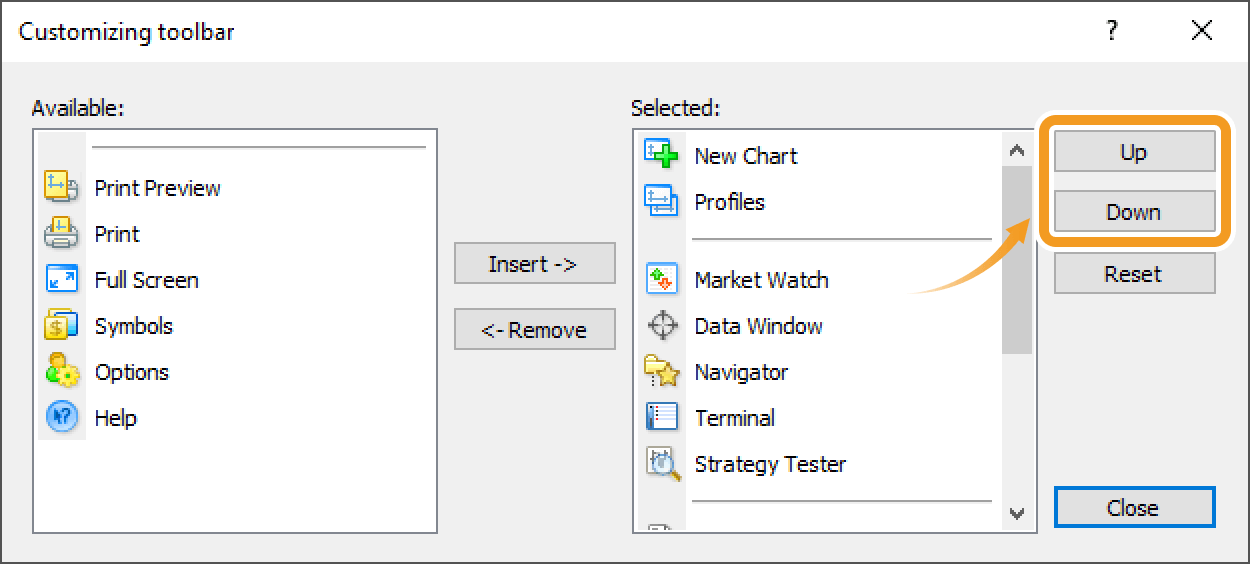This screenshot has width=1250, height=564.
Task: Select the "Market Watch" text row
Action: pos(761,280)
